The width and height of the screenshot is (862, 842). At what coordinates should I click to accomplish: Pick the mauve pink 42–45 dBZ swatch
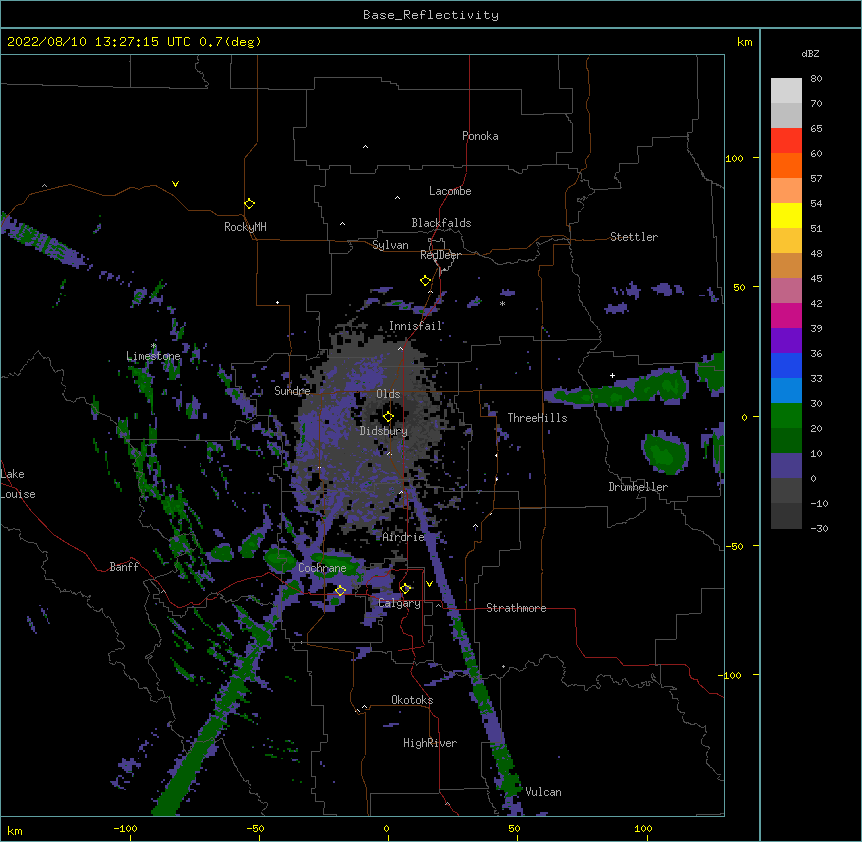pos(786,291)
